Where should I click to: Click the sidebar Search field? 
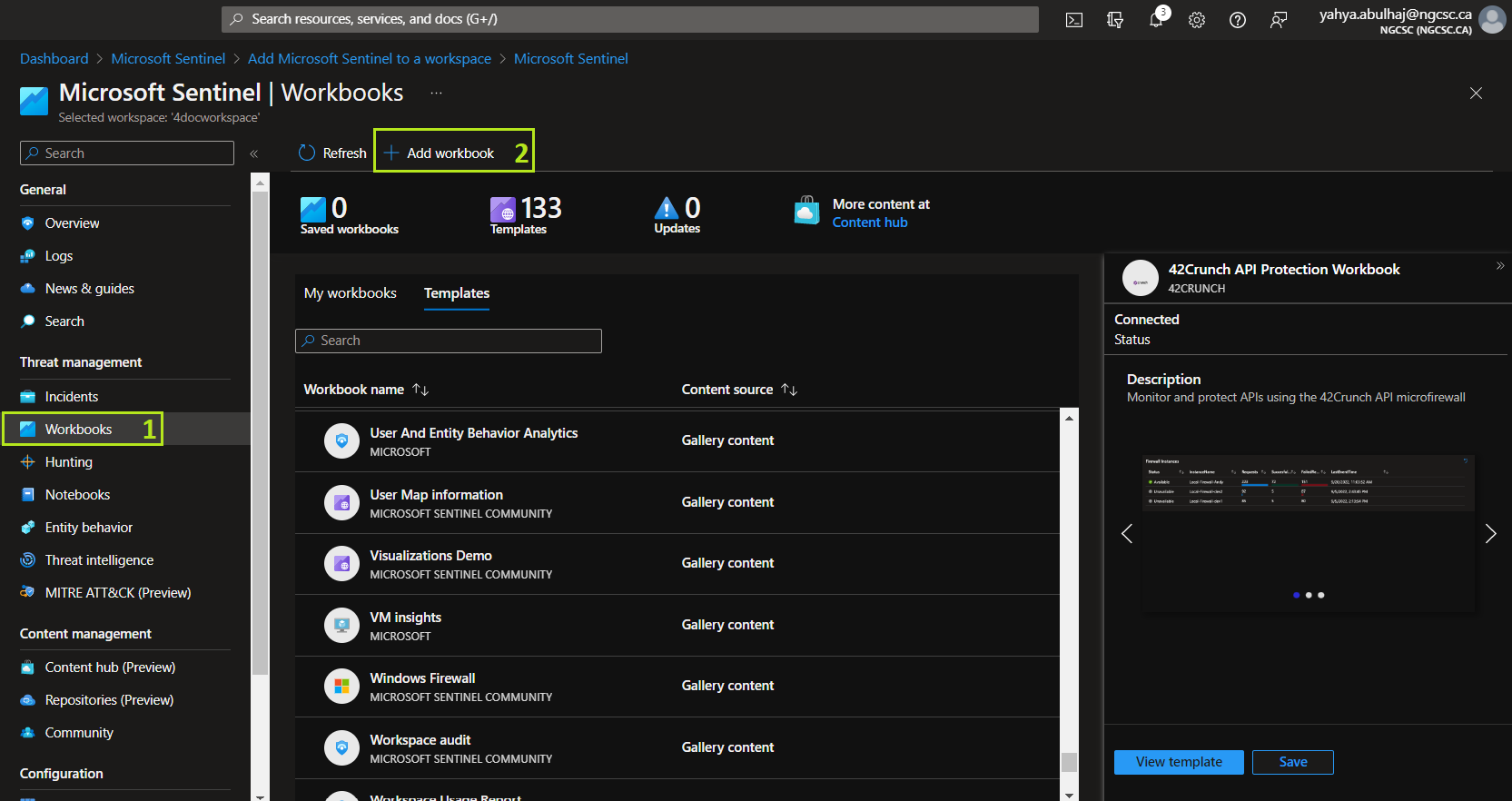(127, 153)
